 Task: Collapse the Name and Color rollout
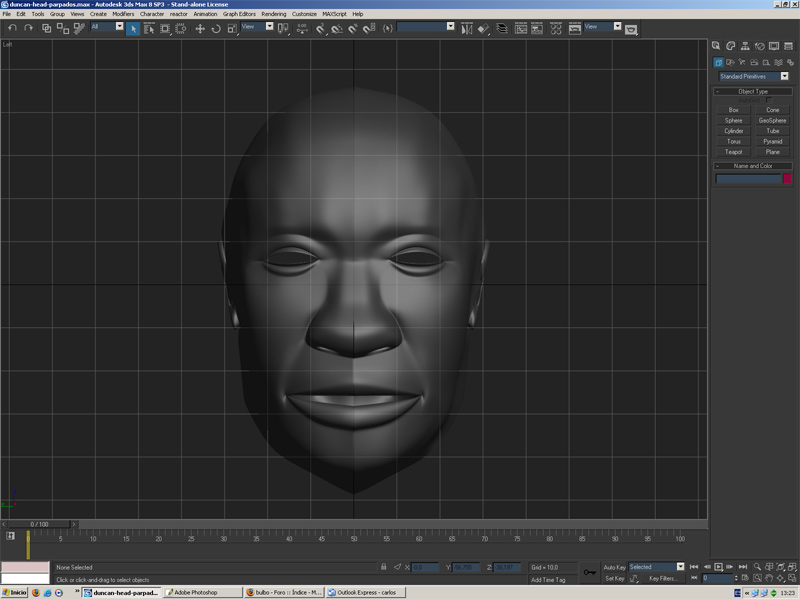753,166
